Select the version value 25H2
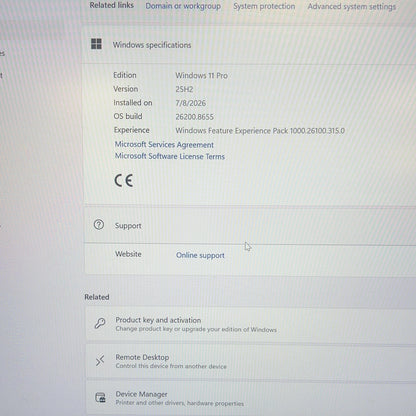This screenshot has height=416, width=416. (x=184, y=89)
